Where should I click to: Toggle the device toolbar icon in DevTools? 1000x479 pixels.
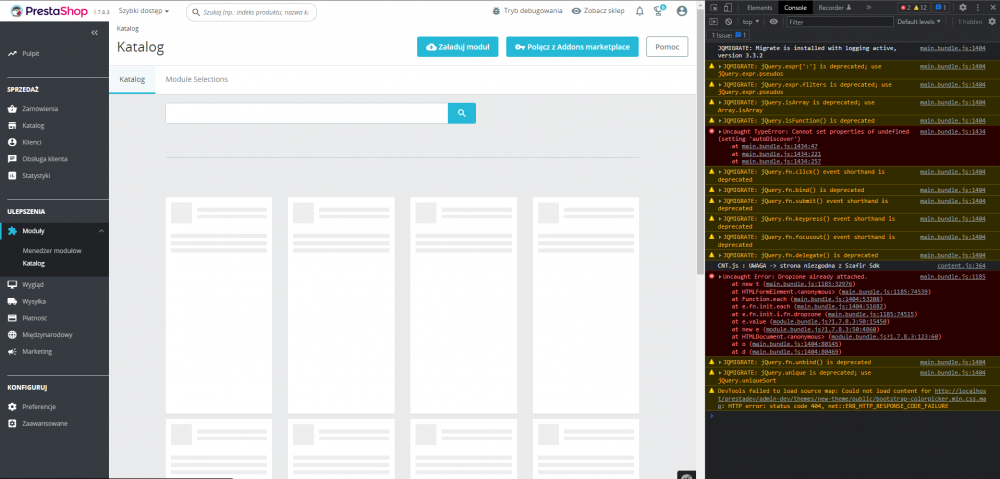tap(728, 8)
